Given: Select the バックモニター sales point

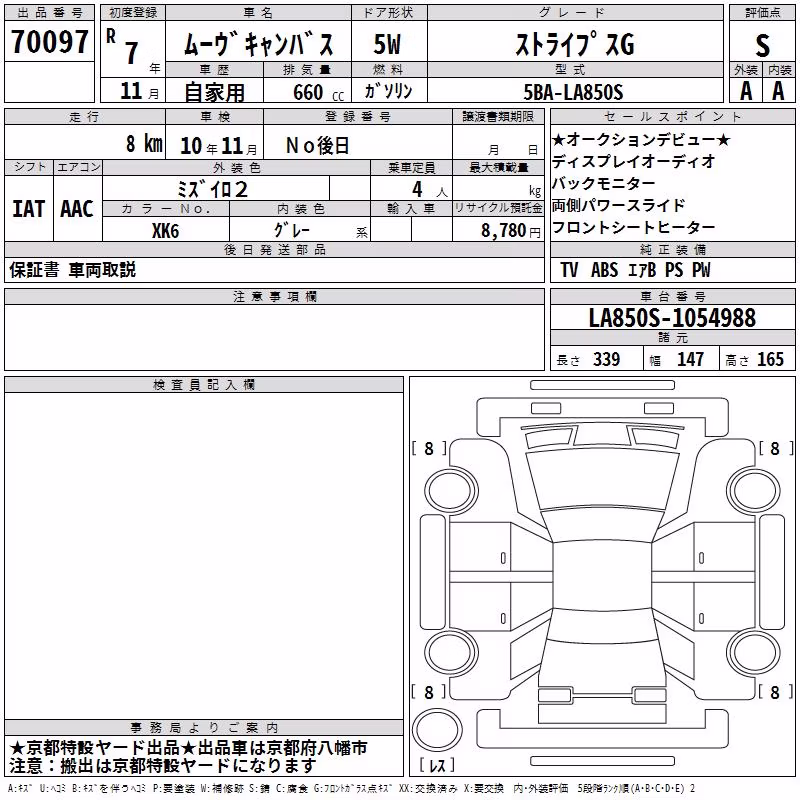Looking at the screenshot, I should 604,183.
